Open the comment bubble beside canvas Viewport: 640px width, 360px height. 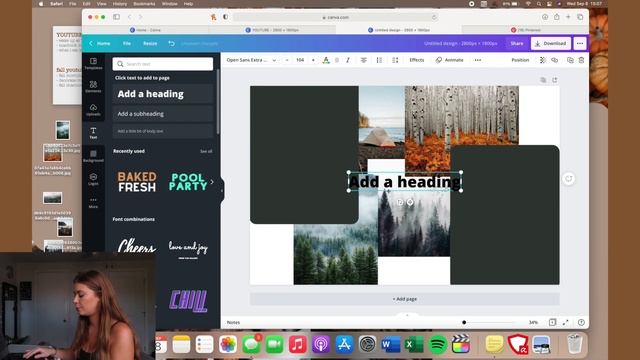[x=569, y=178]
